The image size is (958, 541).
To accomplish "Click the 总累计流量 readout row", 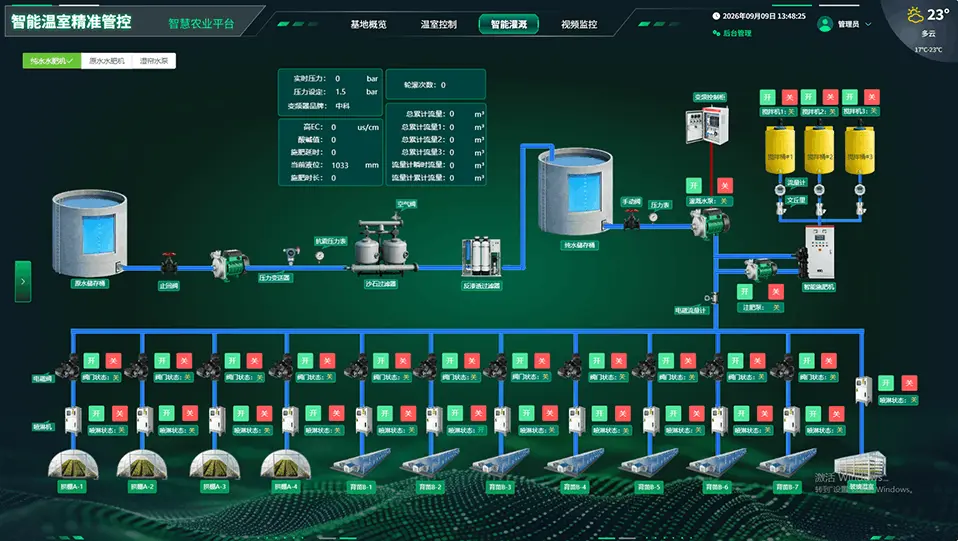I will [445, 114].
